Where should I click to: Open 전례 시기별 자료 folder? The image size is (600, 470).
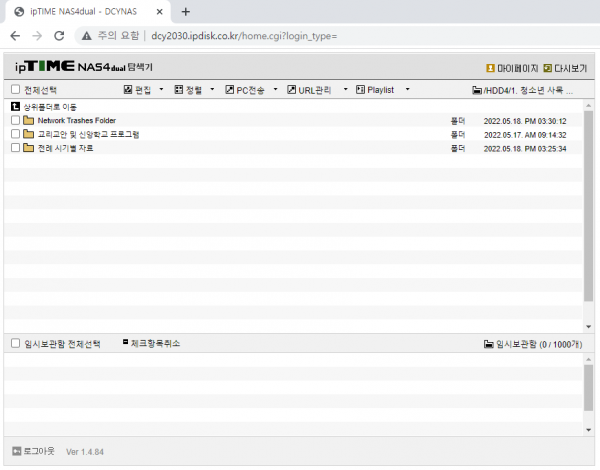pos(65,148)
